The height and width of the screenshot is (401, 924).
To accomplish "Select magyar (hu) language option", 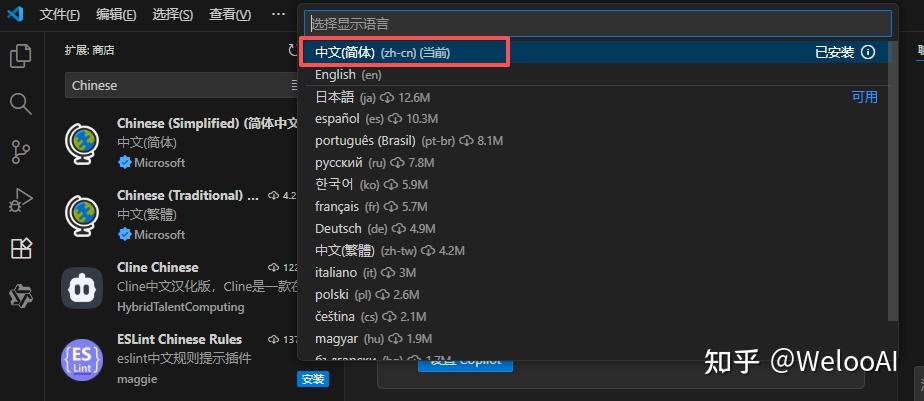I will pos(597,338).
